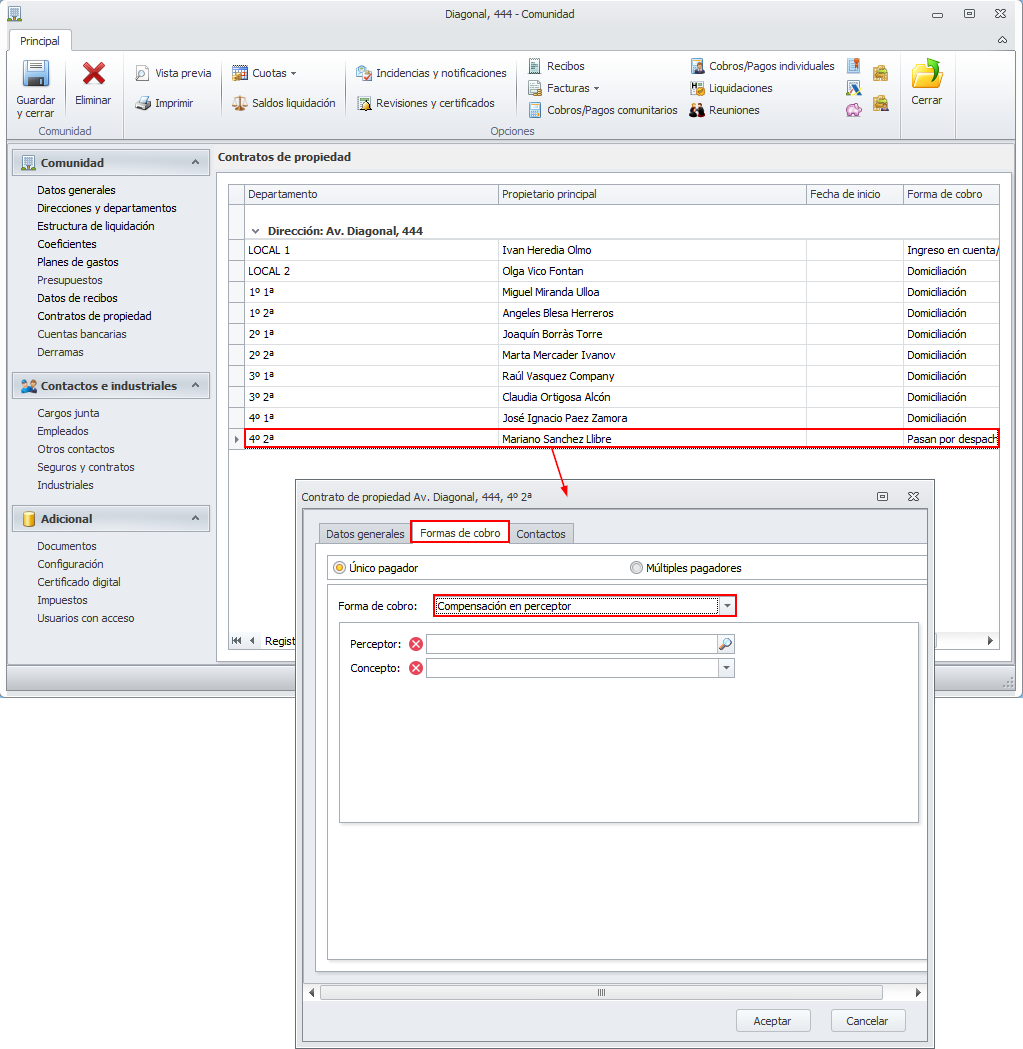Click the red error icon beside Concepto
The height and width of the screenshot is (1049, 1023).
coord(415,668)
